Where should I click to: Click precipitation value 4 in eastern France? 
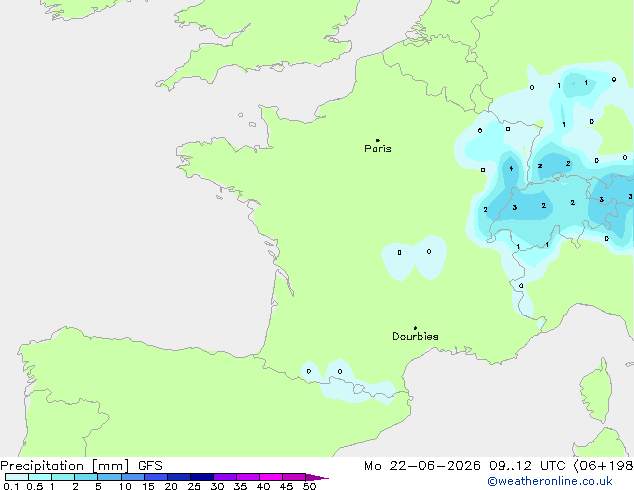(511, 169)
